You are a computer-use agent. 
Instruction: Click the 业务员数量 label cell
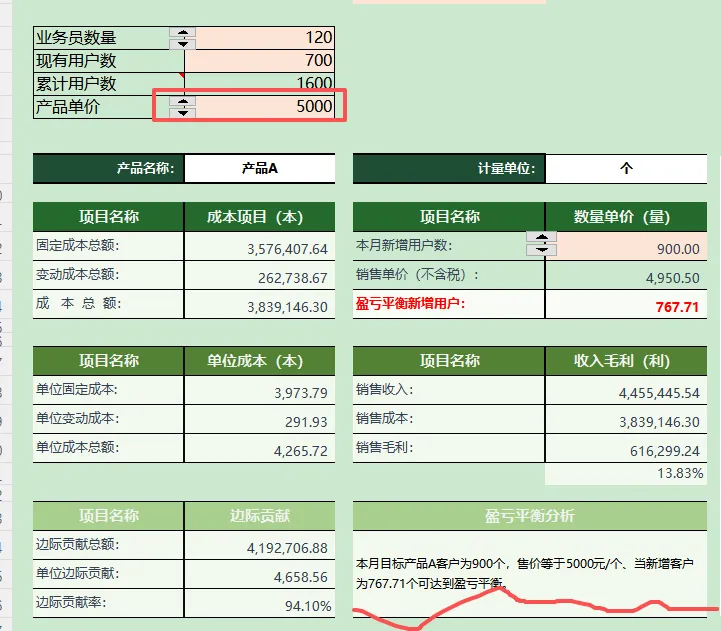coord(109,38)
